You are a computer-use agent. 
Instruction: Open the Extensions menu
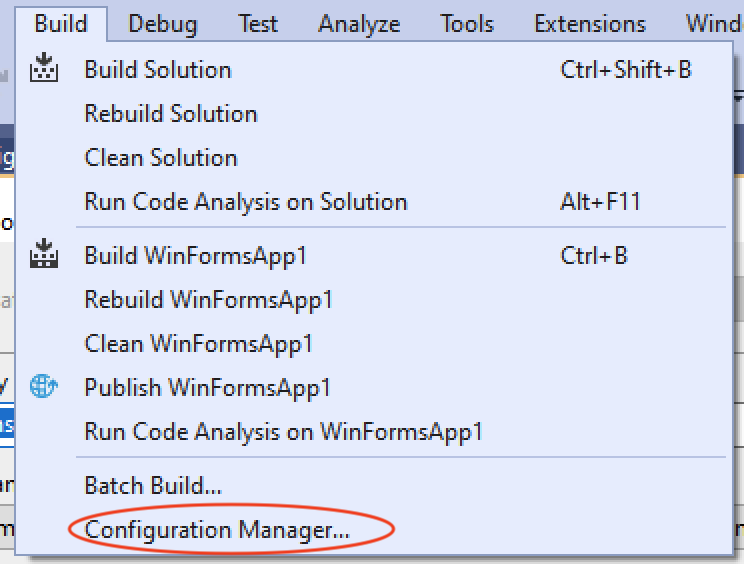(590, 23)
